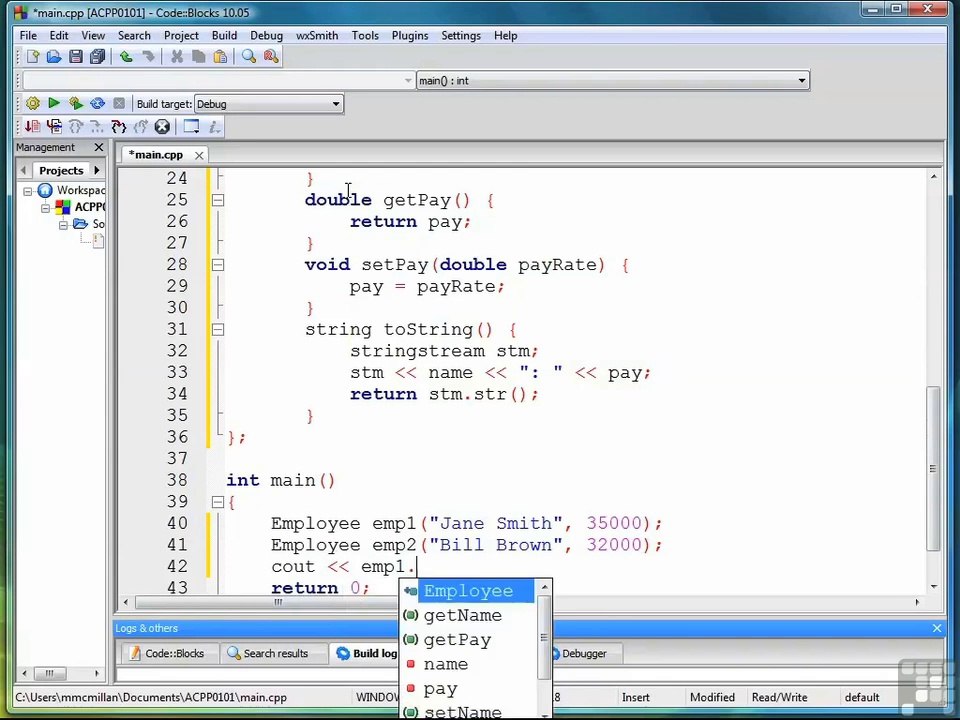Abort the build icon
Image resolution: width=960 pixels, height=720 pixels.
(119, 103)
